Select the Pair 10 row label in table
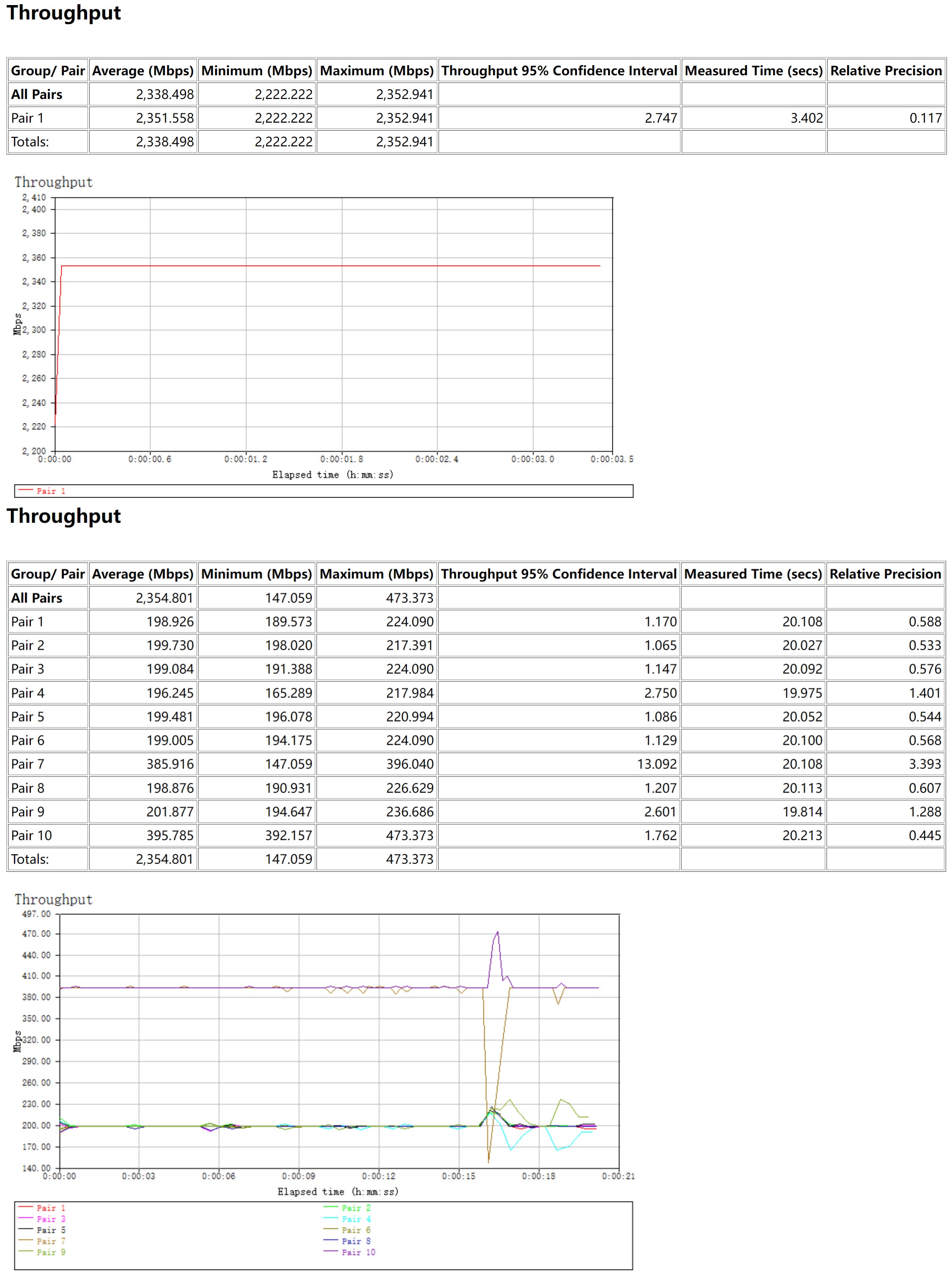Viewport: 952px width, 1274px height. tap(31, 835)
